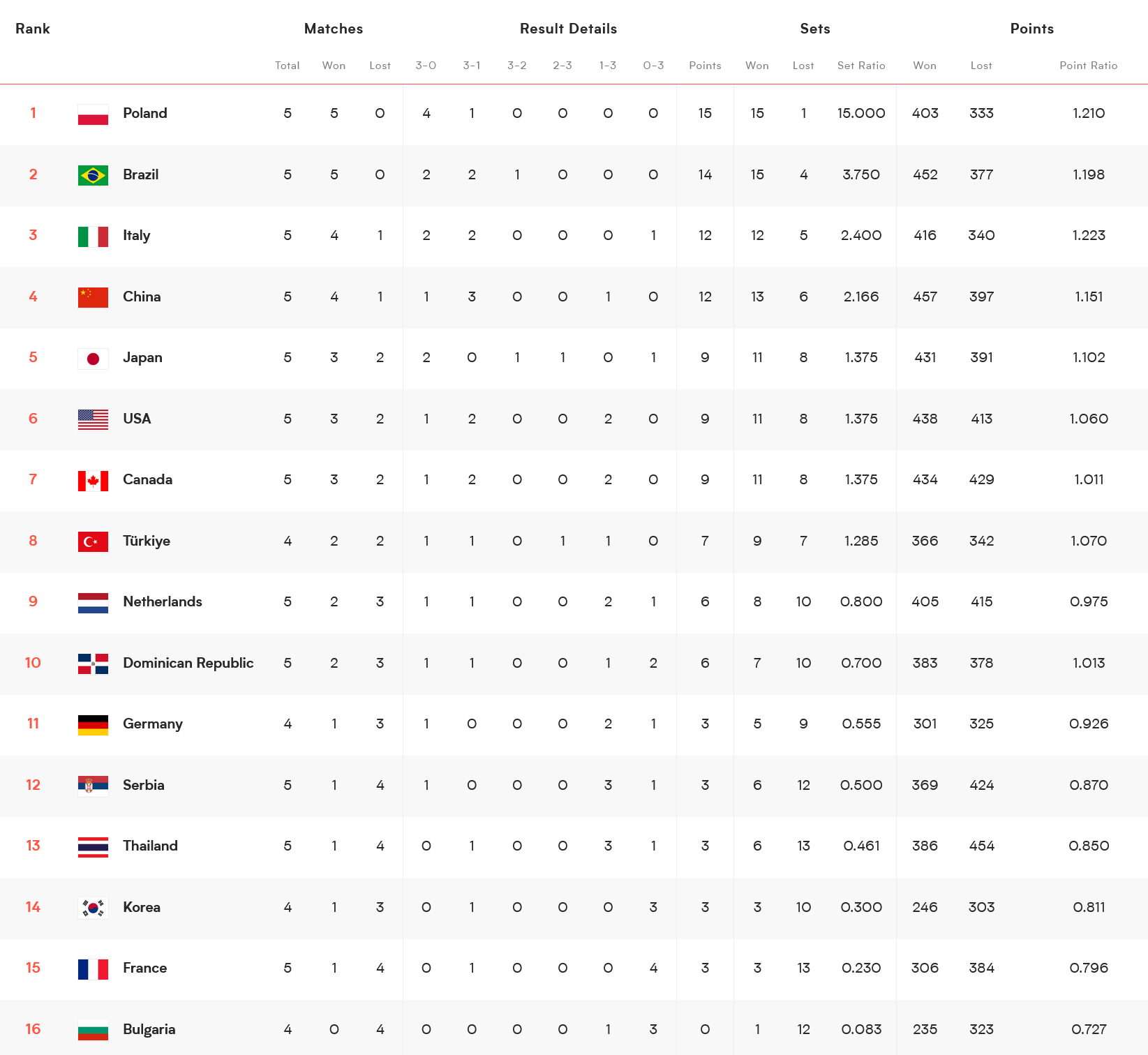Open the Italy team link
The width and height of the screenshot is (1148, 1055).
(x=136, y=236)
